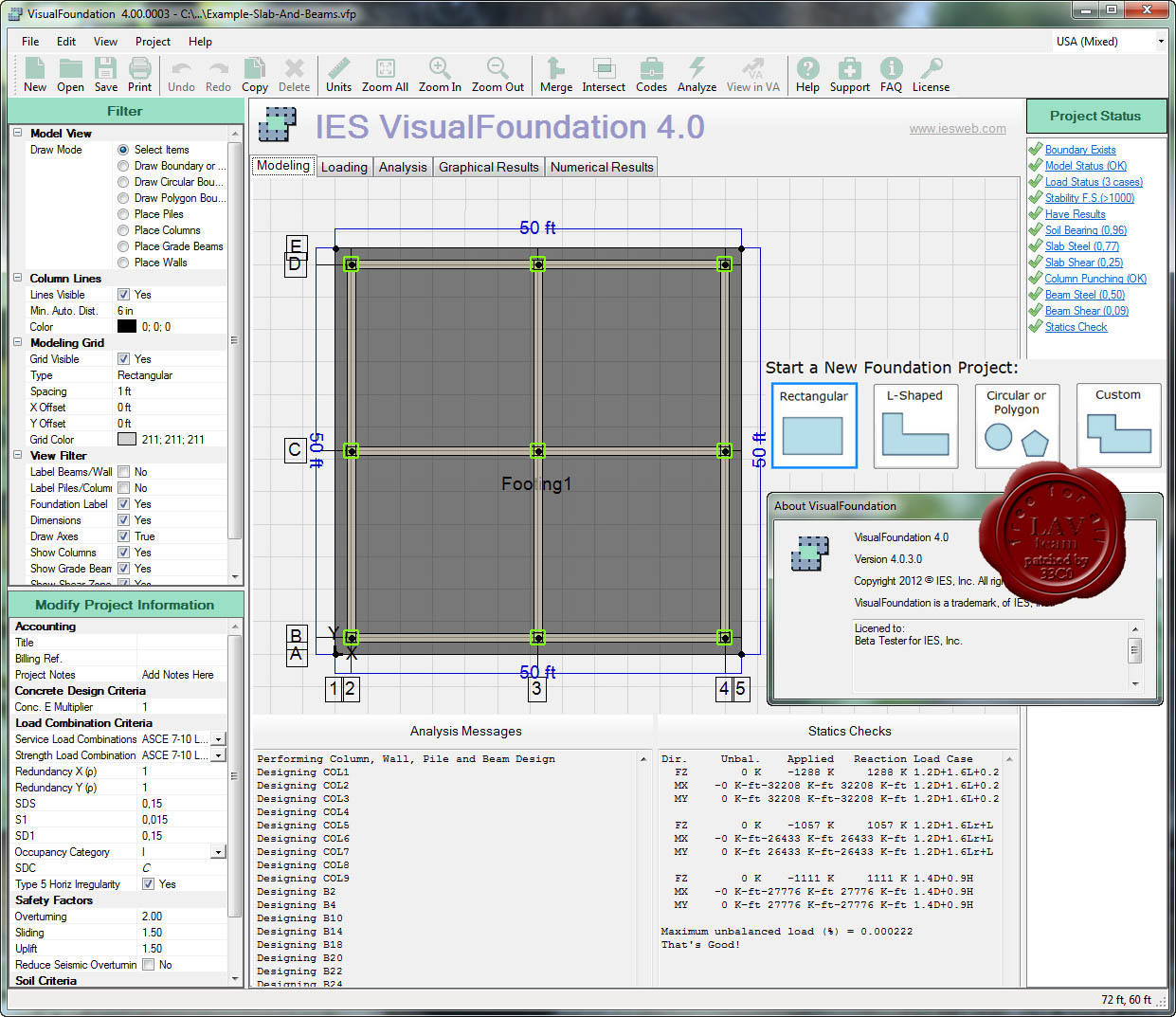The width and height of the screenshot is (1176, 1017).
Task: Open the Project menu
Action: (x=153, y=42)
